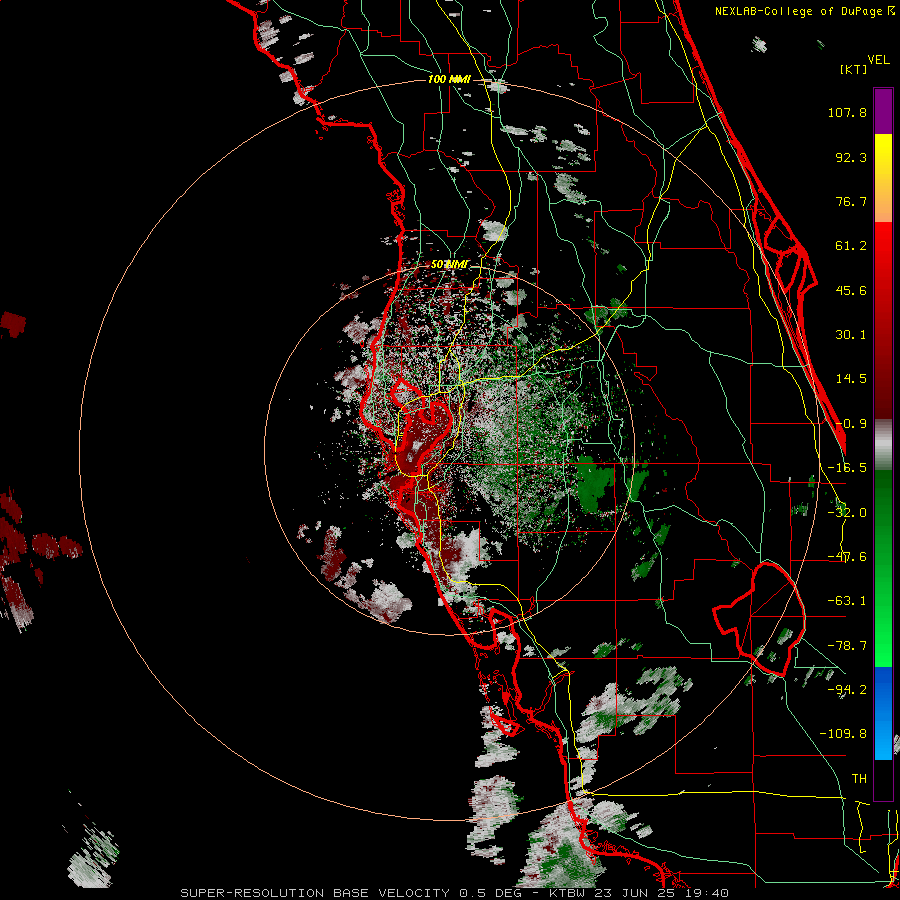
Task: Select the 61.2 velocity scale value
Action: (x=851, y=246)
